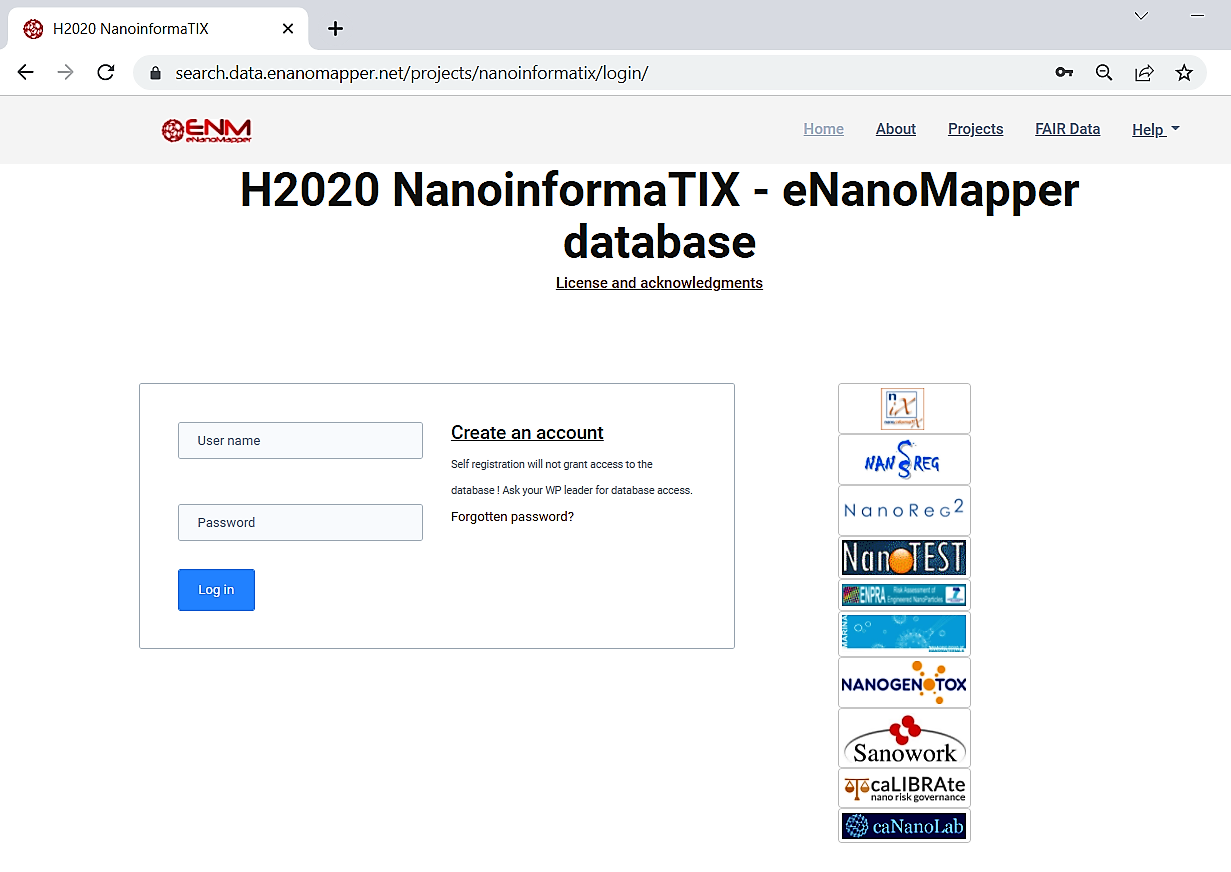Go to the Home nav item
Image resolution: width=1231 pixels, height=872 pixels.
[824, 129]
